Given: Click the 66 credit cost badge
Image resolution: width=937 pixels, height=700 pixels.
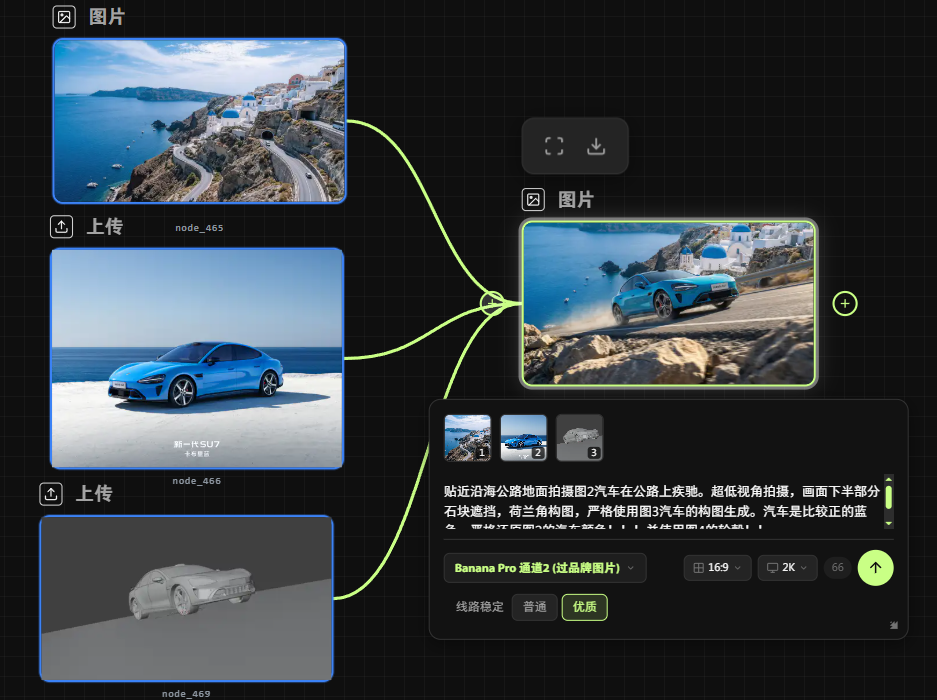Looking at the screenshot, I should tap(838, 568).
